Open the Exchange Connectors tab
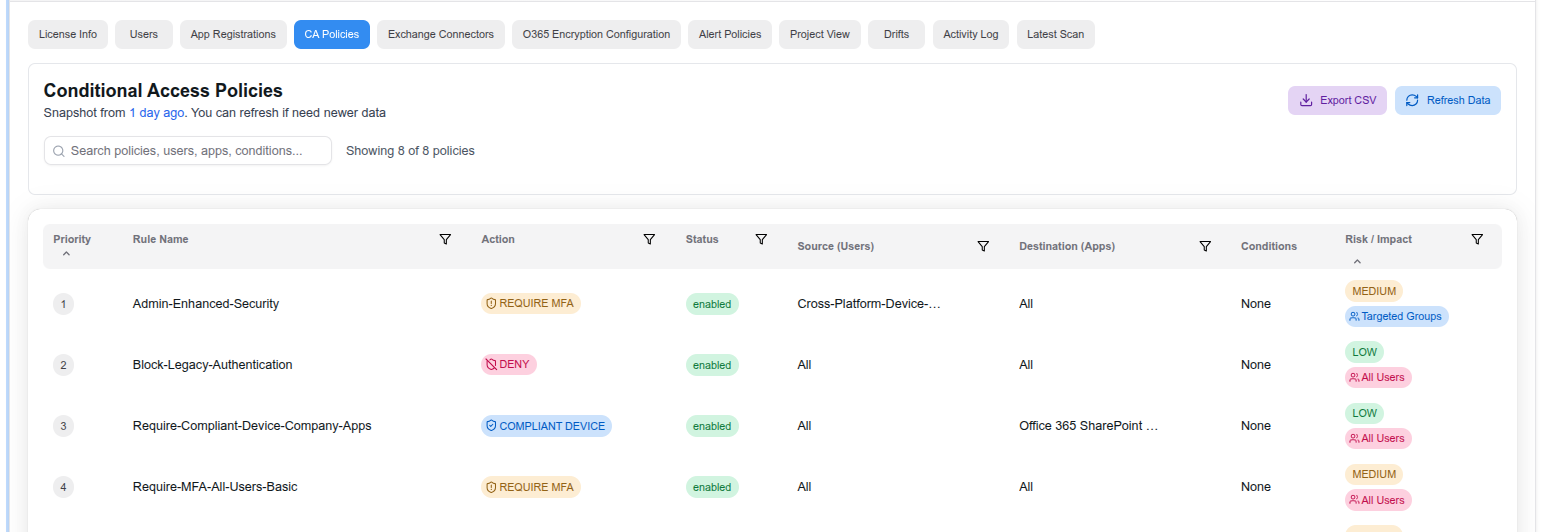 tap(440, 34)
